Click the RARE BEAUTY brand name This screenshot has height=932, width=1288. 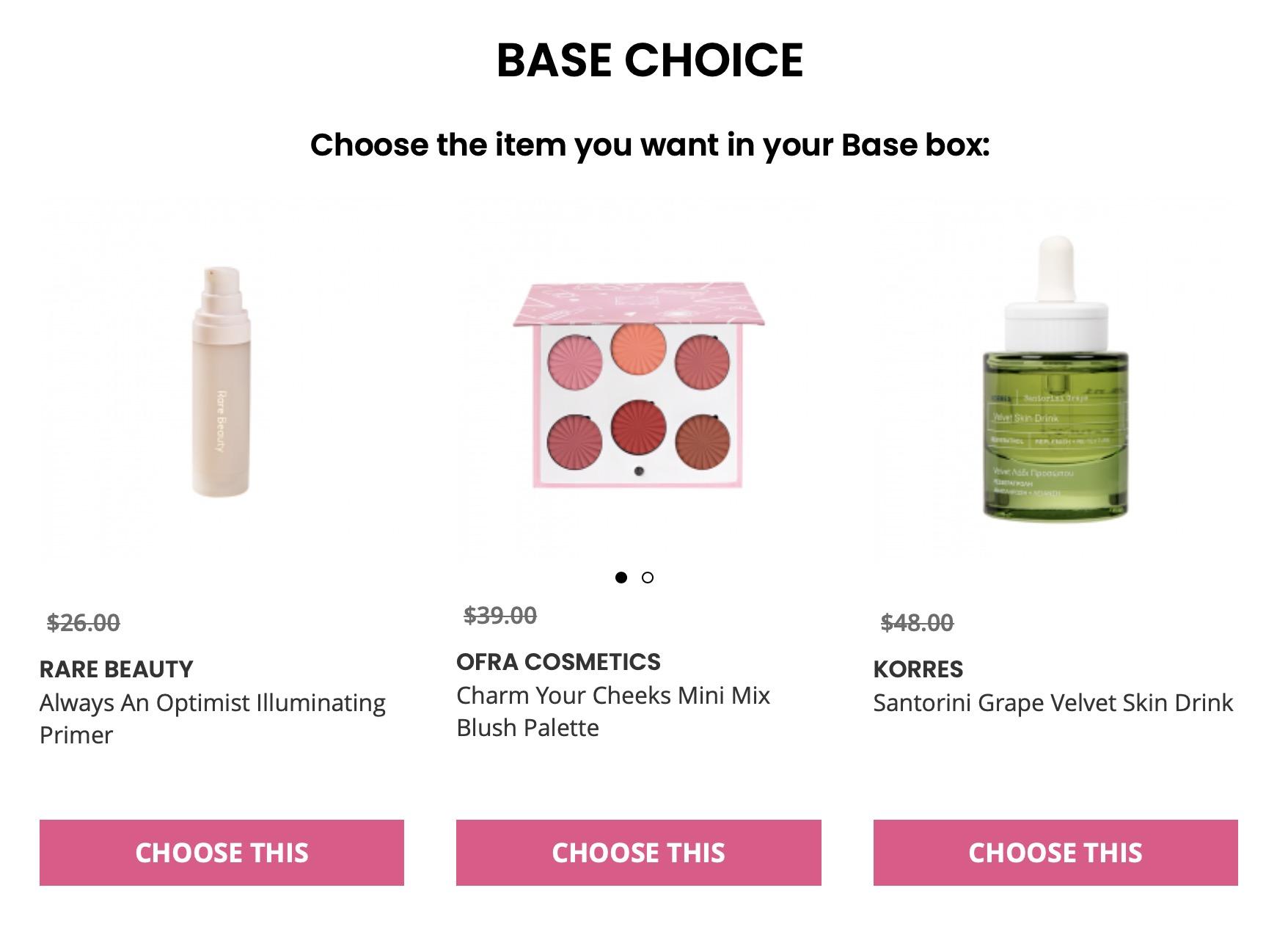(117, 669)
